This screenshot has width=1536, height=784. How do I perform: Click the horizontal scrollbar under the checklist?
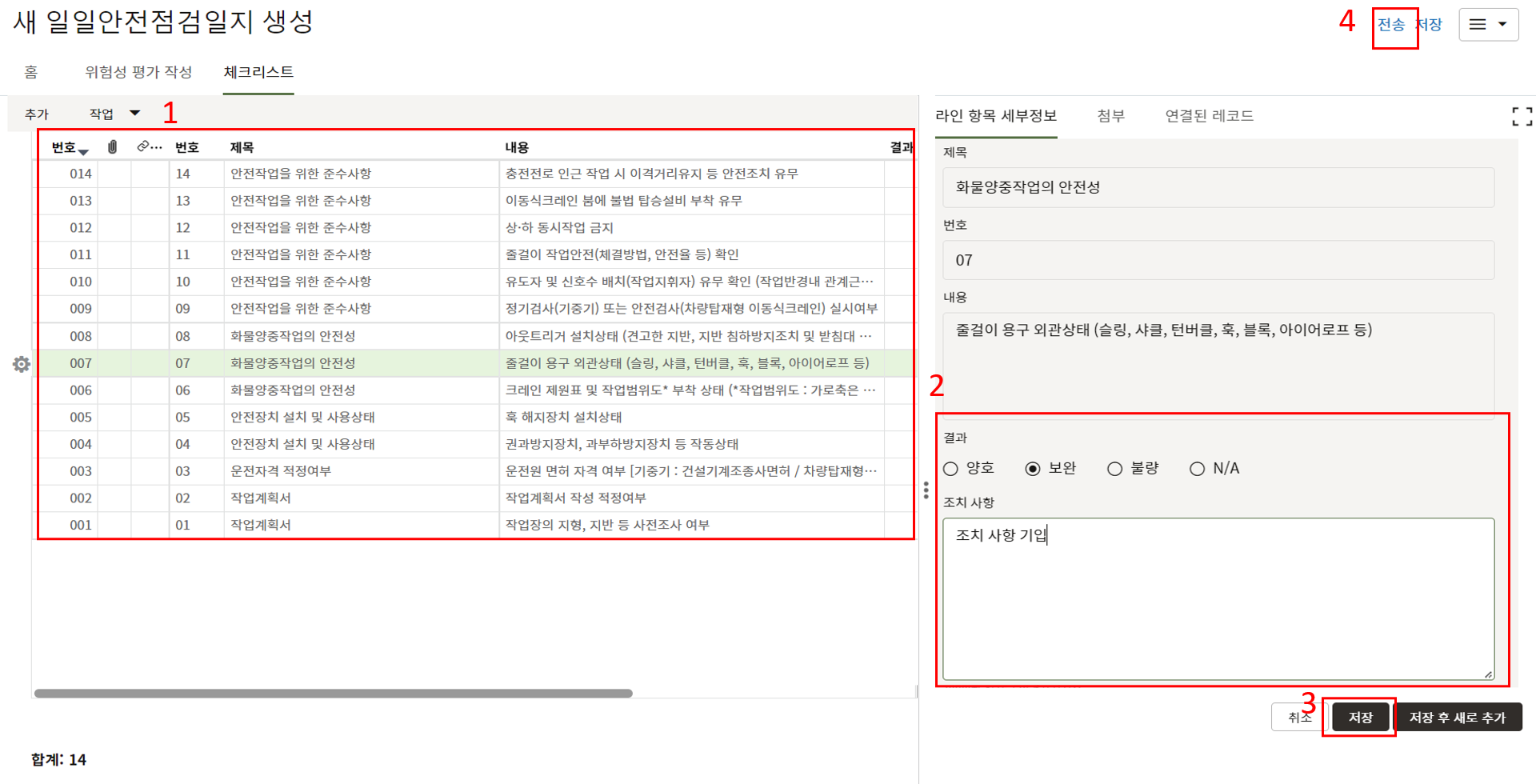pyautogui.click(x=333, y=694)
